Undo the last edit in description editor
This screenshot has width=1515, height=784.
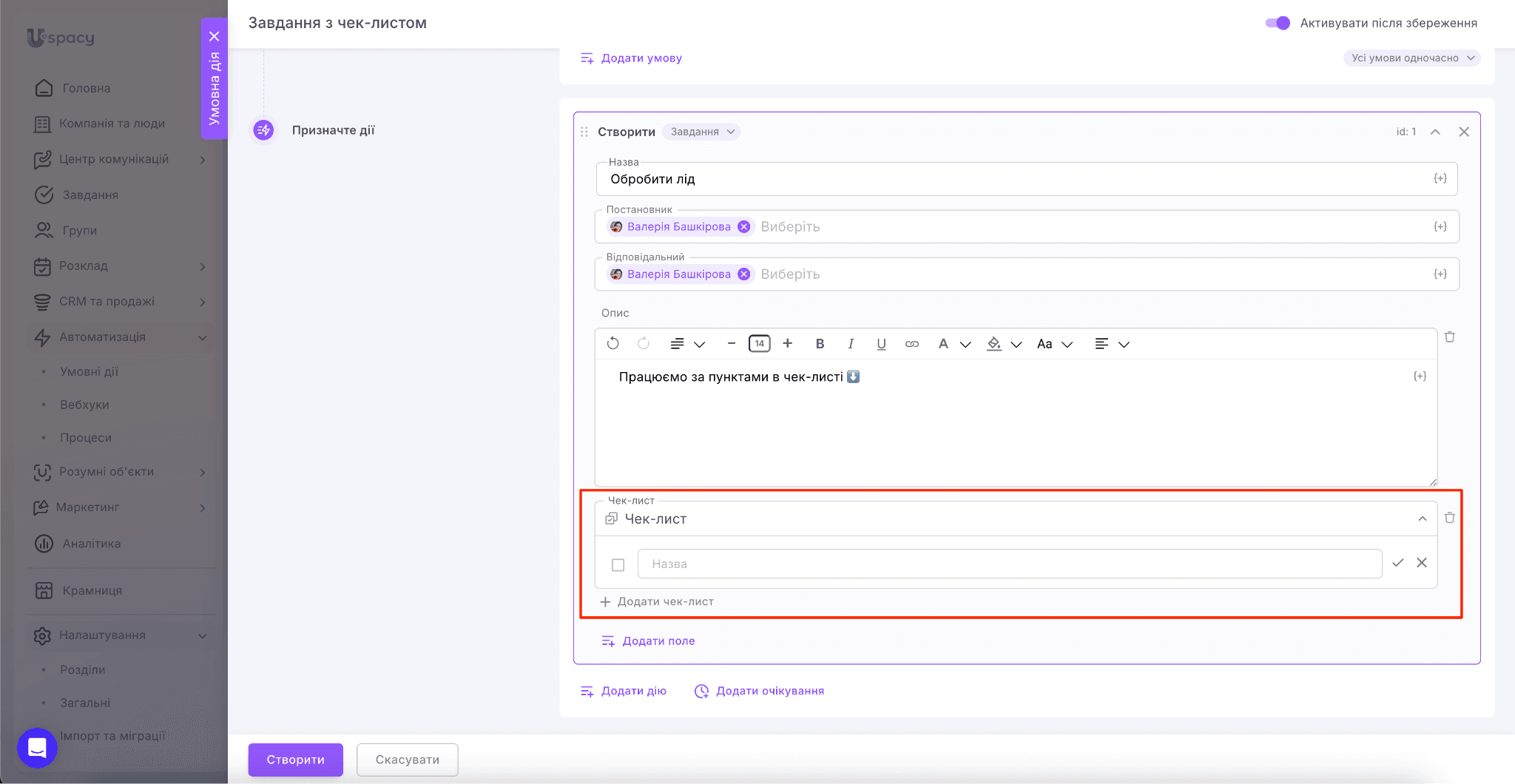coord(613,344)
